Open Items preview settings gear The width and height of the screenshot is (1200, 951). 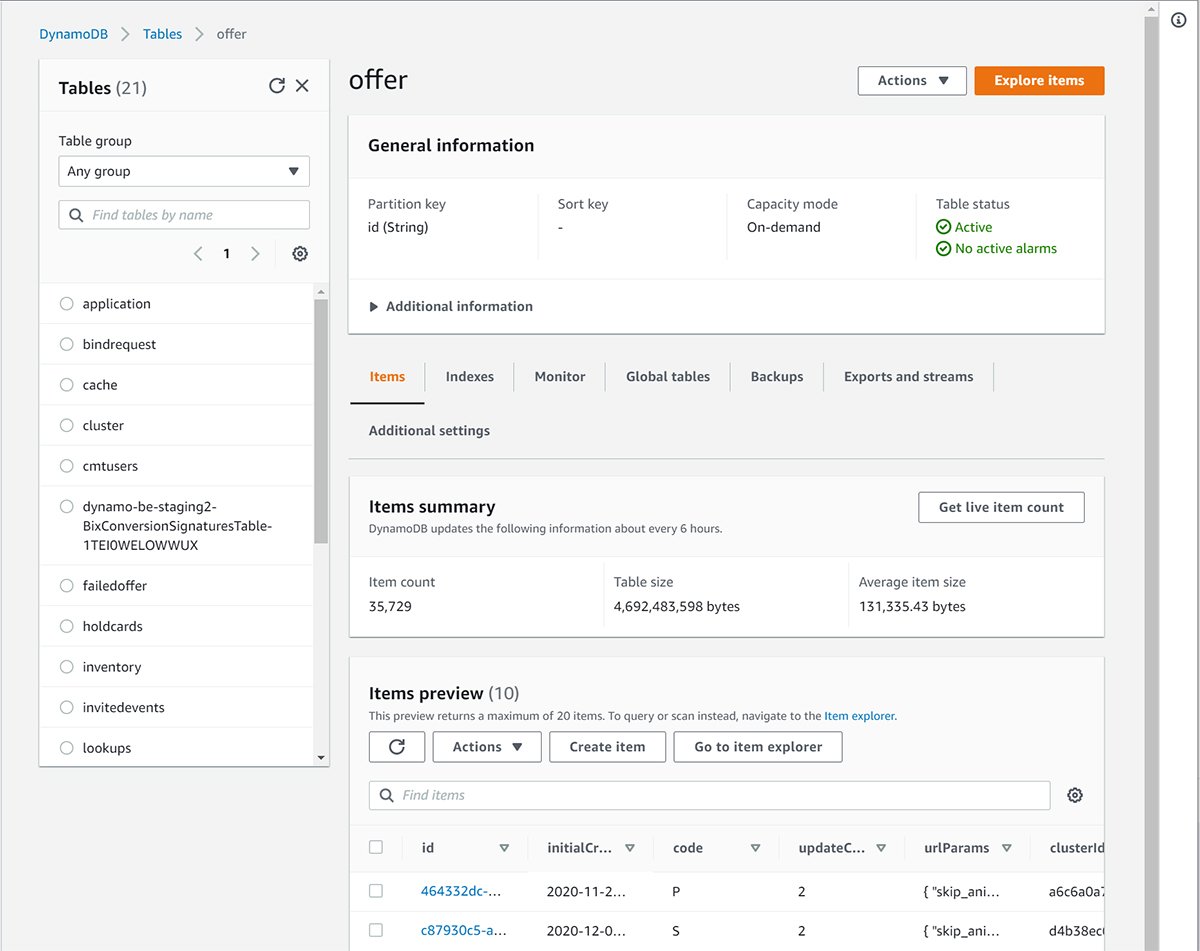1075,795
